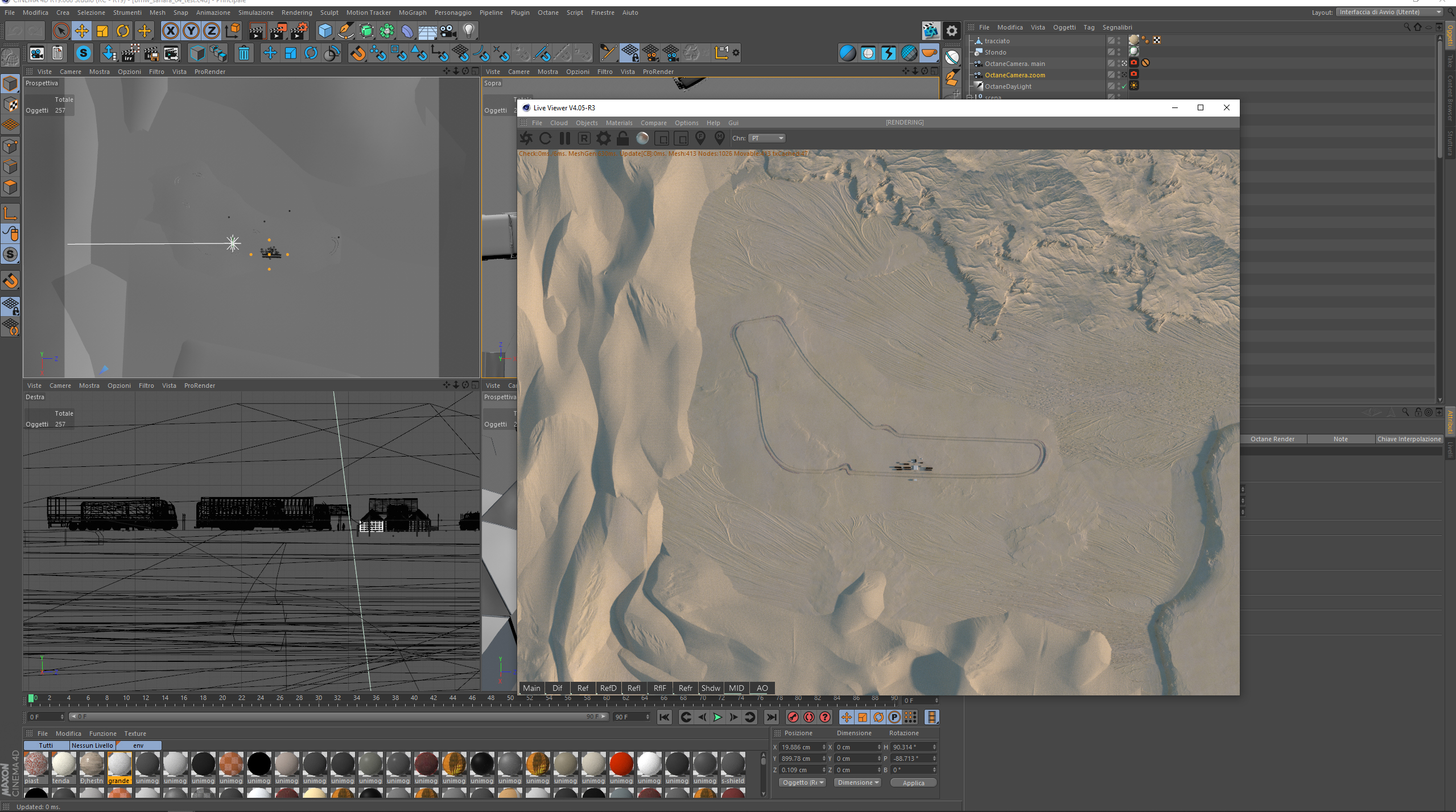Toggle Y axis lock
Image resolution: width=1456 pixels, height=812 pixels.
[191, 31]
